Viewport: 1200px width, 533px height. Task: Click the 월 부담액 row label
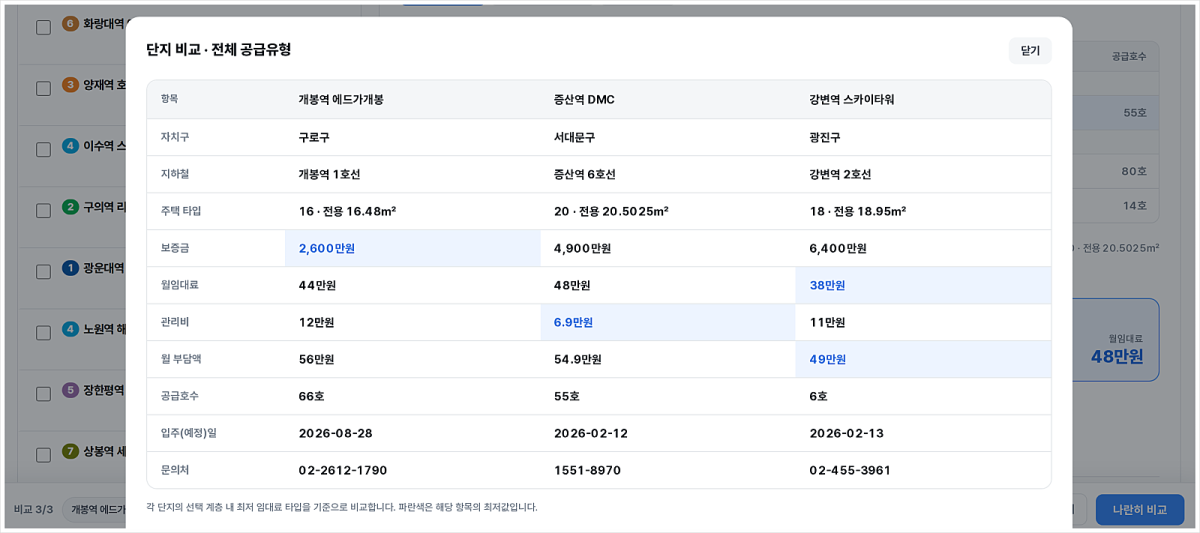[x=181, y=359]
